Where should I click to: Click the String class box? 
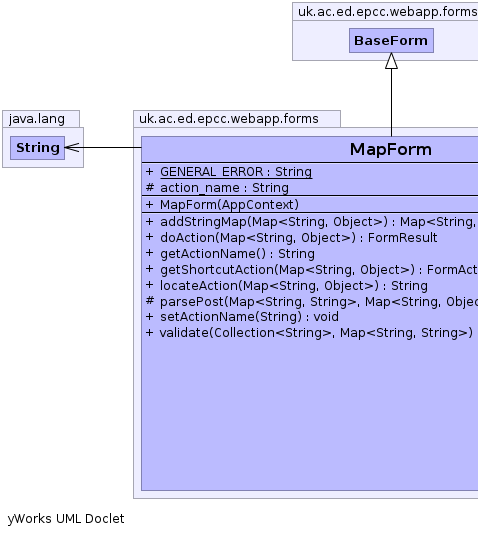pyautogui.click(x=38, y=148)
